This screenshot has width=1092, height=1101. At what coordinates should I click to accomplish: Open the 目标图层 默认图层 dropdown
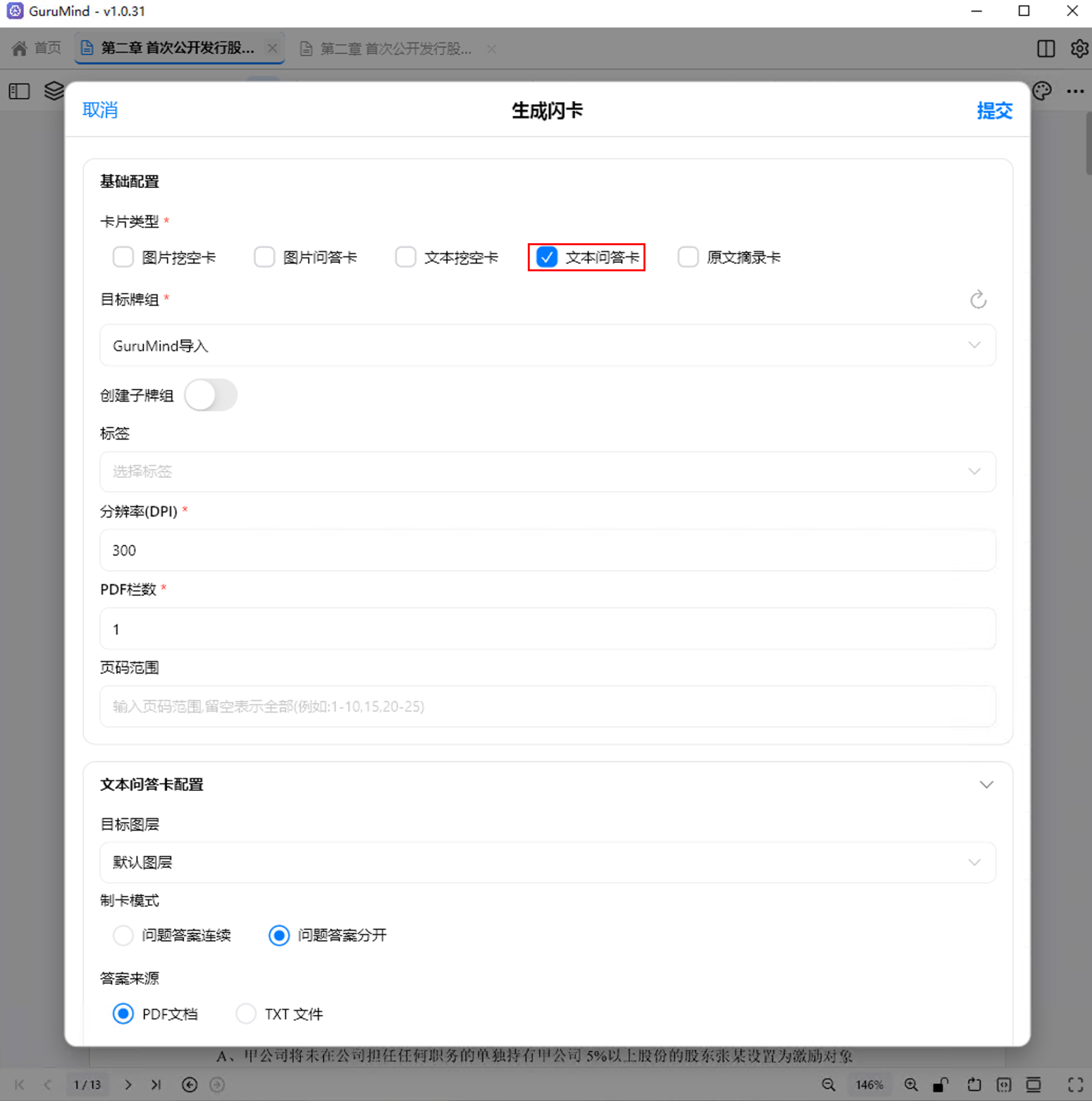pos(547,863)
